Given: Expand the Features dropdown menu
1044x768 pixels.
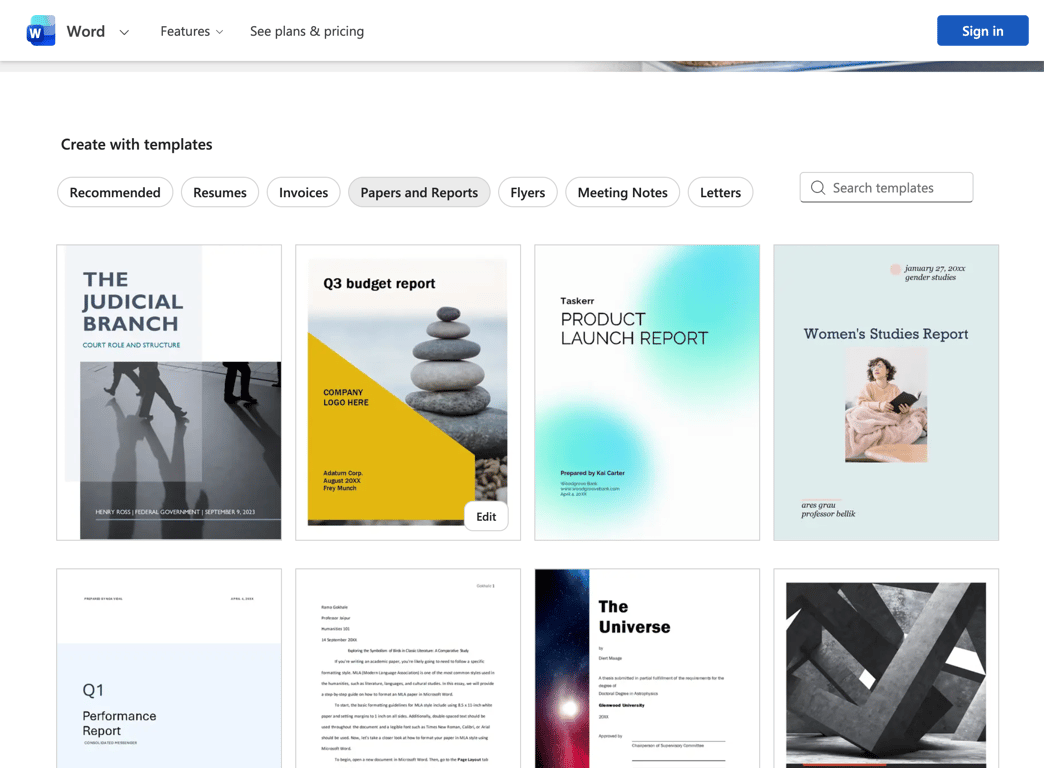Looking at the screenshot, I should coord(191,31).
